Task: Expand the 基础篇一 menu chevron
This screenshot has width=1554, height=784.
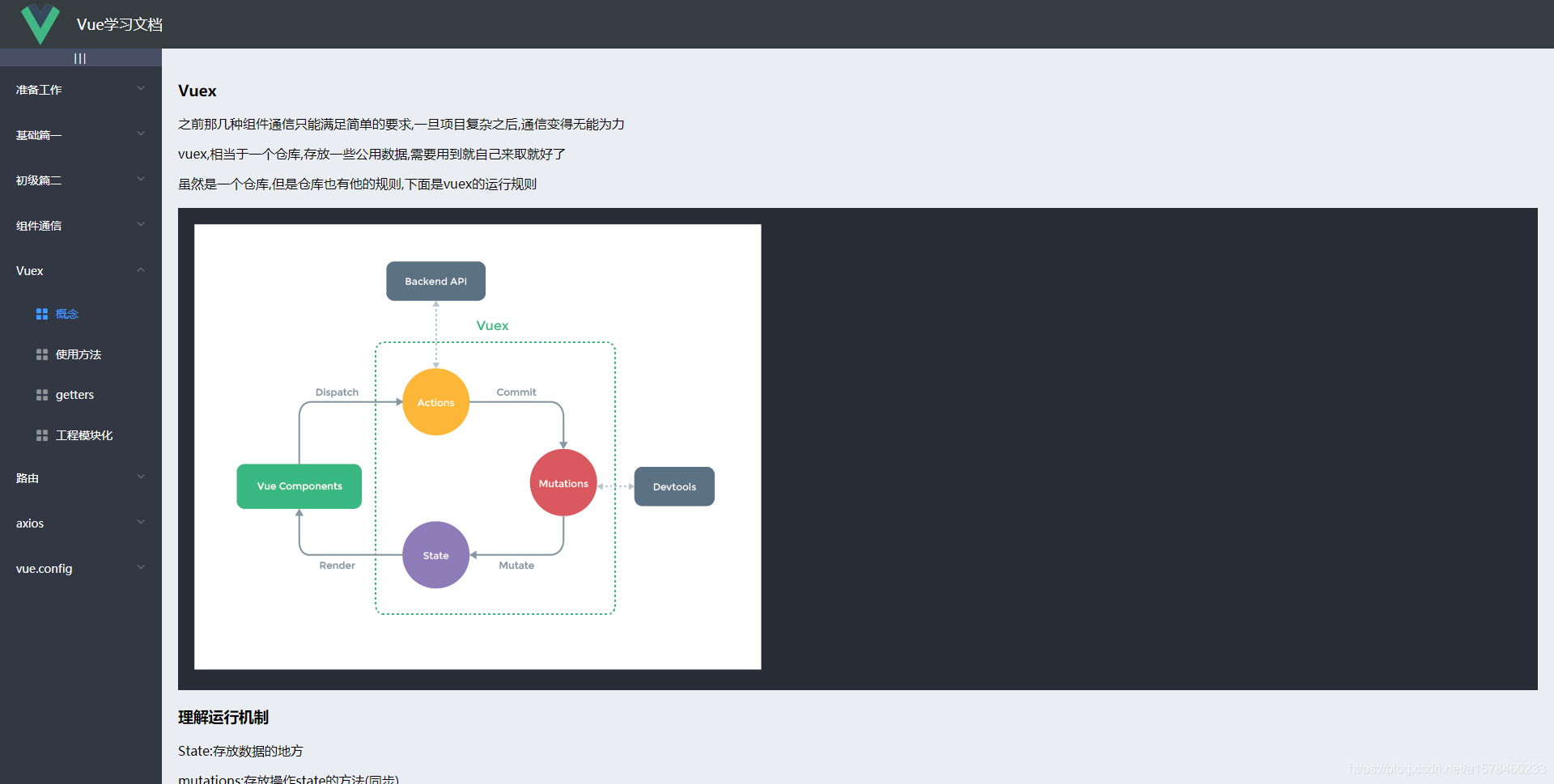Action: 141,133
